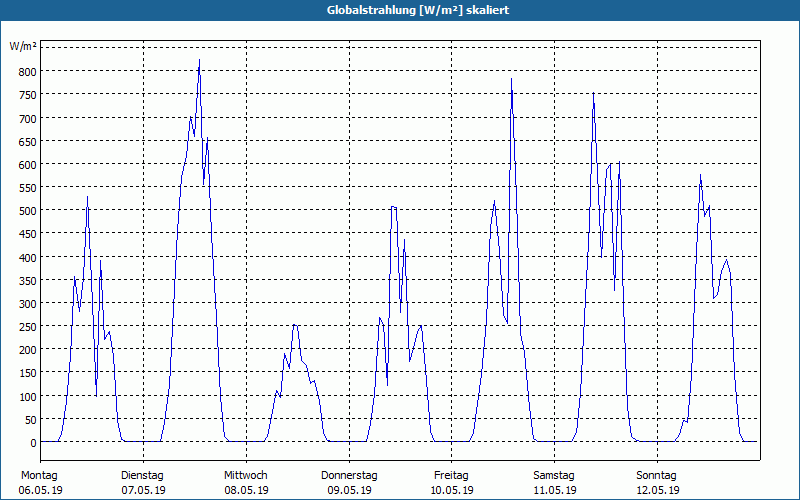Click the W/m² axis unit label
This screenshot has height=500, width=800.
click(23, 46)
